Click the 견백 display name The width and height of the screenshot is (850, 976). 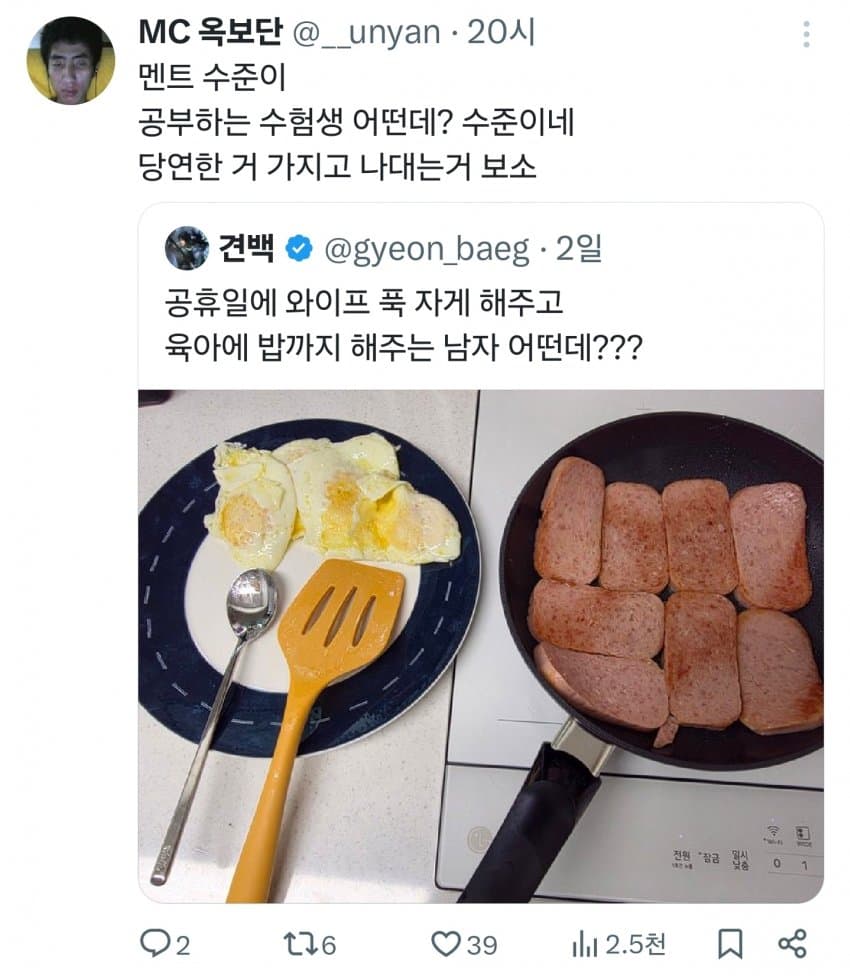tap(245, 249)
